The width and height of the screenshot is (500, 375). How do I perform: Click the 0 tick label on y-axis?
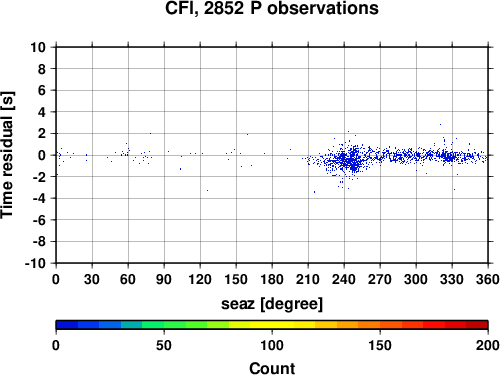click(x=42, y=155)
